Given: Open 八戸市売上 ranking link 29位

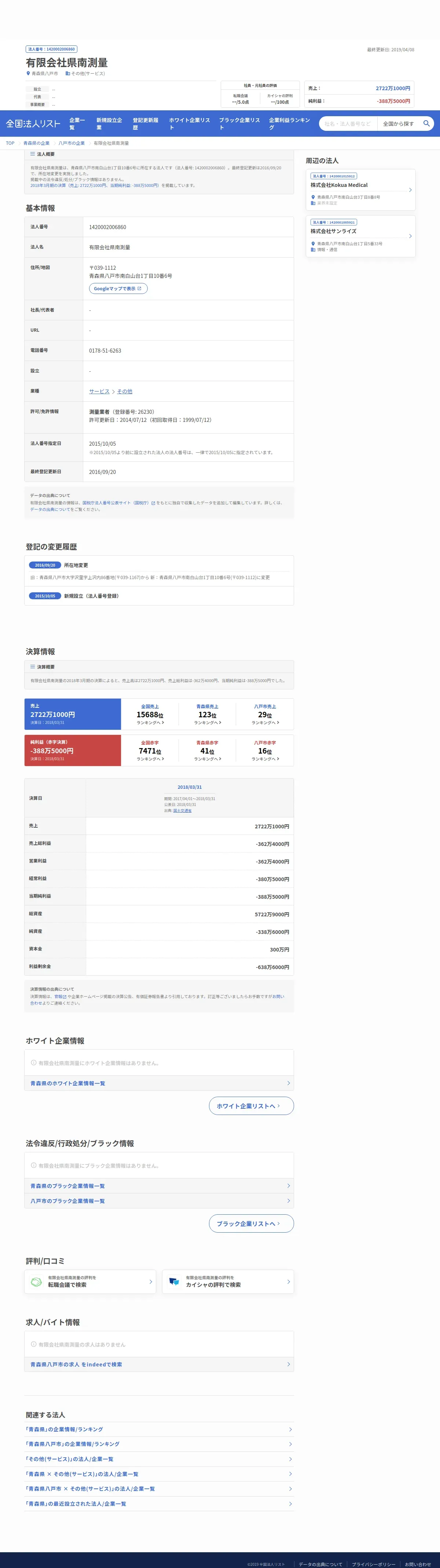Looking at the screenshot, I should (265, 715).
